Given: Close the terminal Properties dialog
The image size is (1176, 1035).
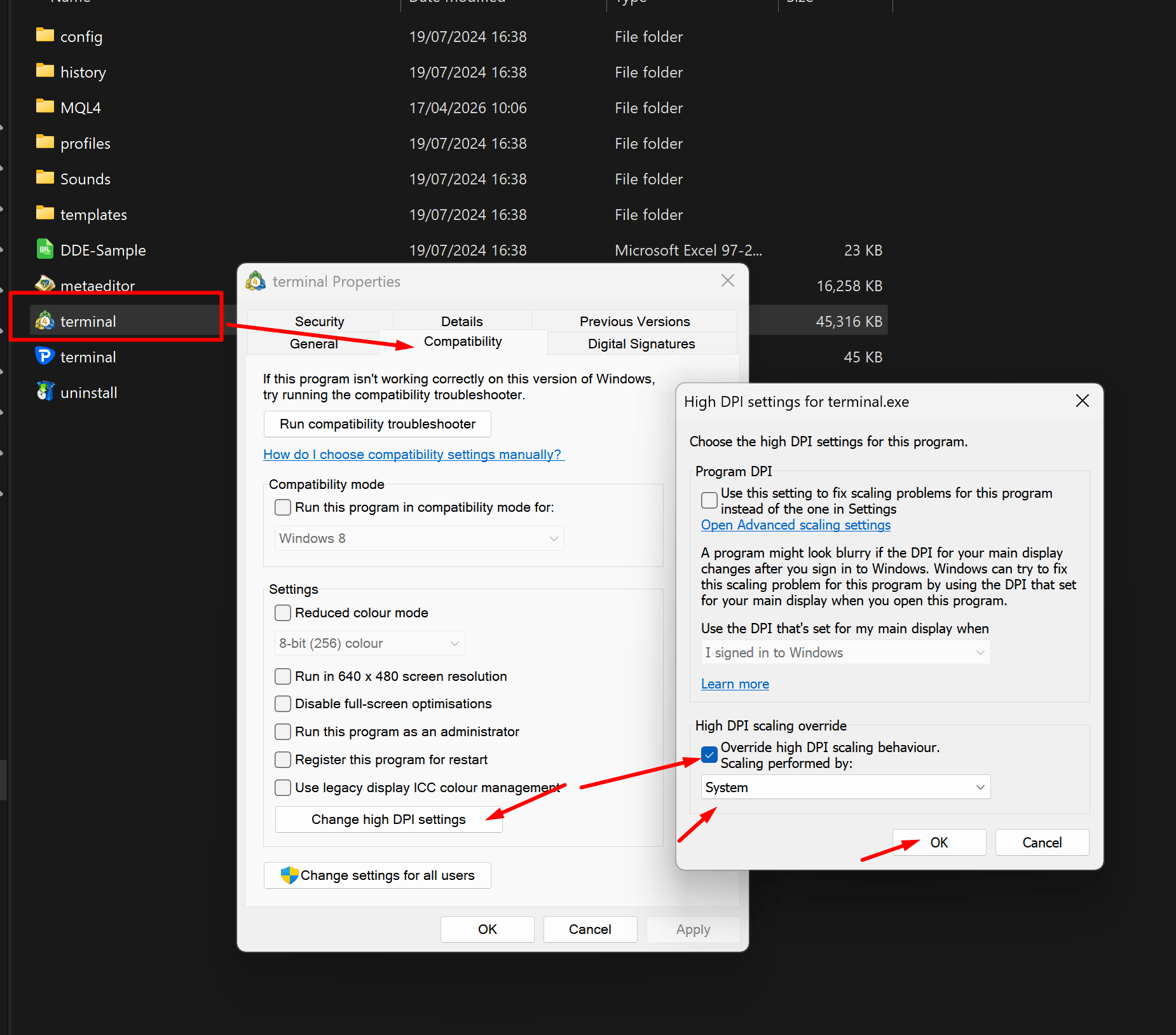Looking at the screenshot, I should pyautogui.click(x=728, y=280).
